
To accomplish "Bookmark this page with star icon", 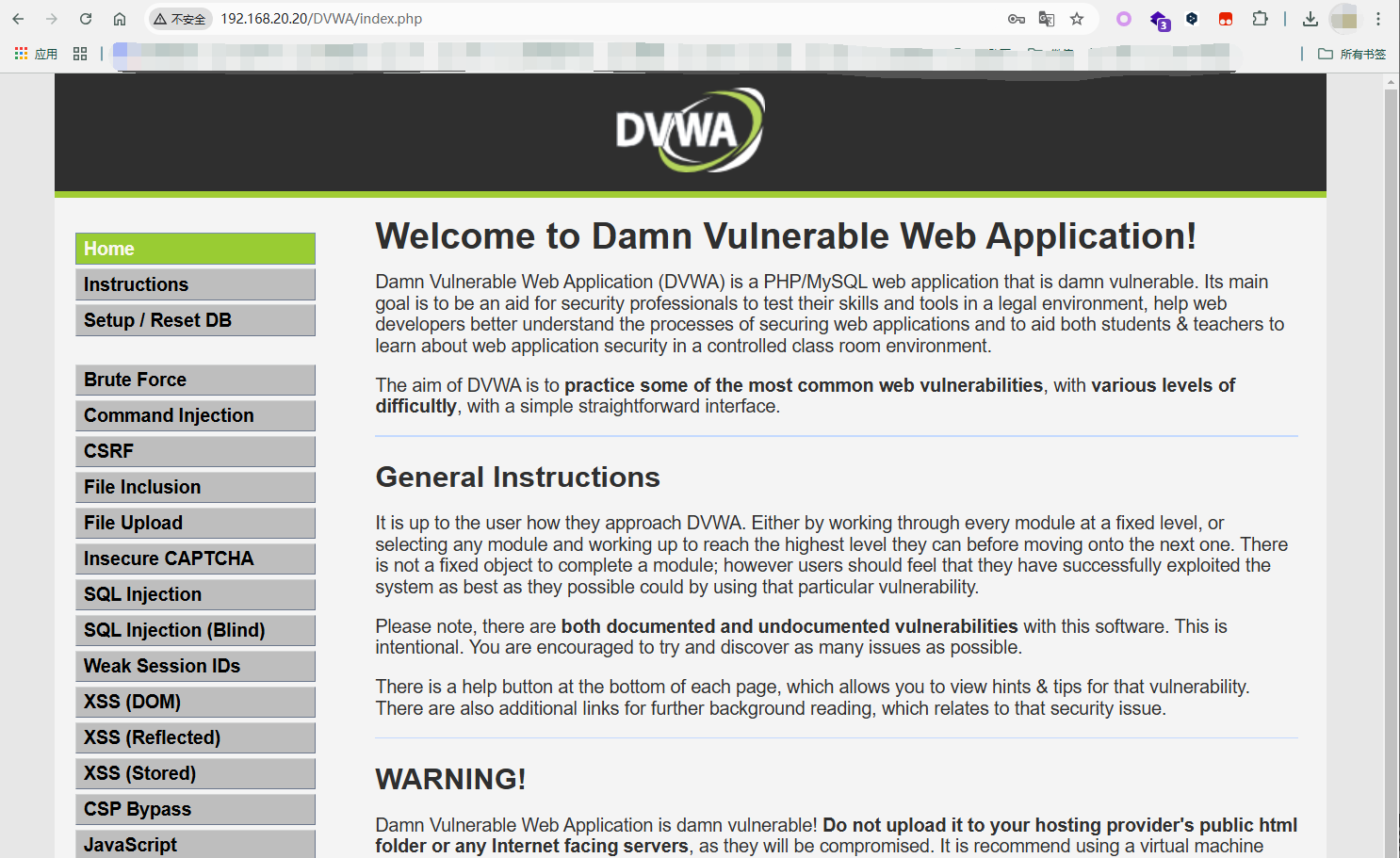I will pyautogui.click(x=1077, y=19).
